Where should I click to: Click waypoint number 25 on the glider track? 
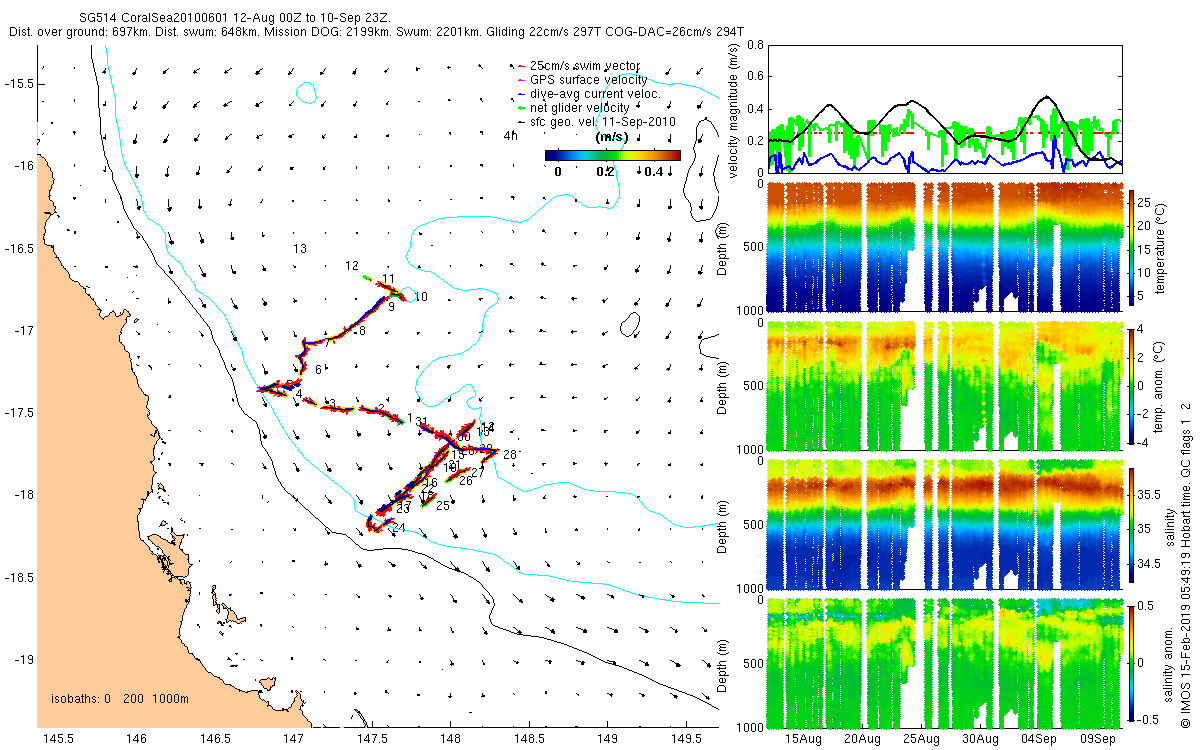coord(443,505)
